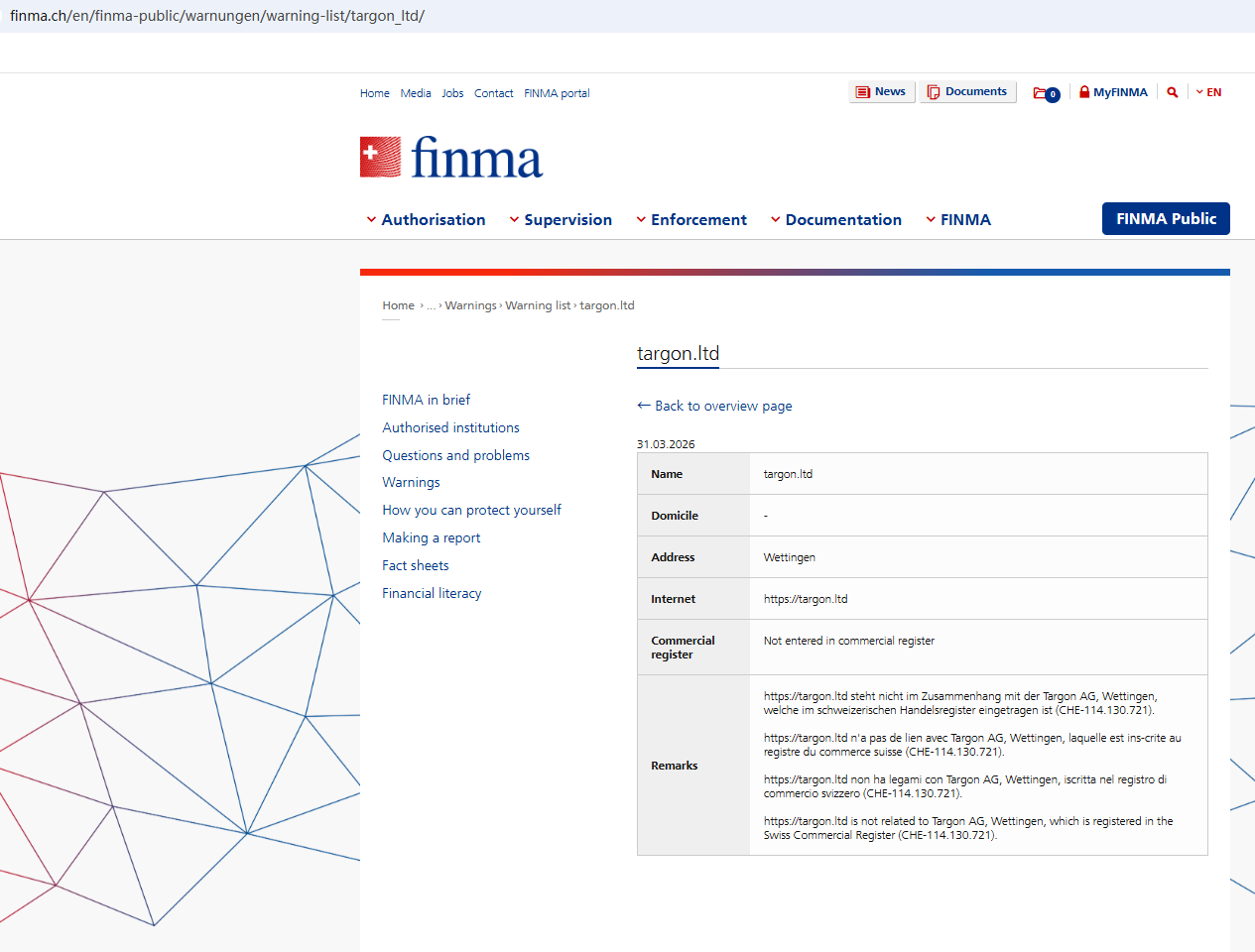The width and height of the screenshot is (1255, 952).
Task: Open MyFINMA login
Action: pos(1113,92)
